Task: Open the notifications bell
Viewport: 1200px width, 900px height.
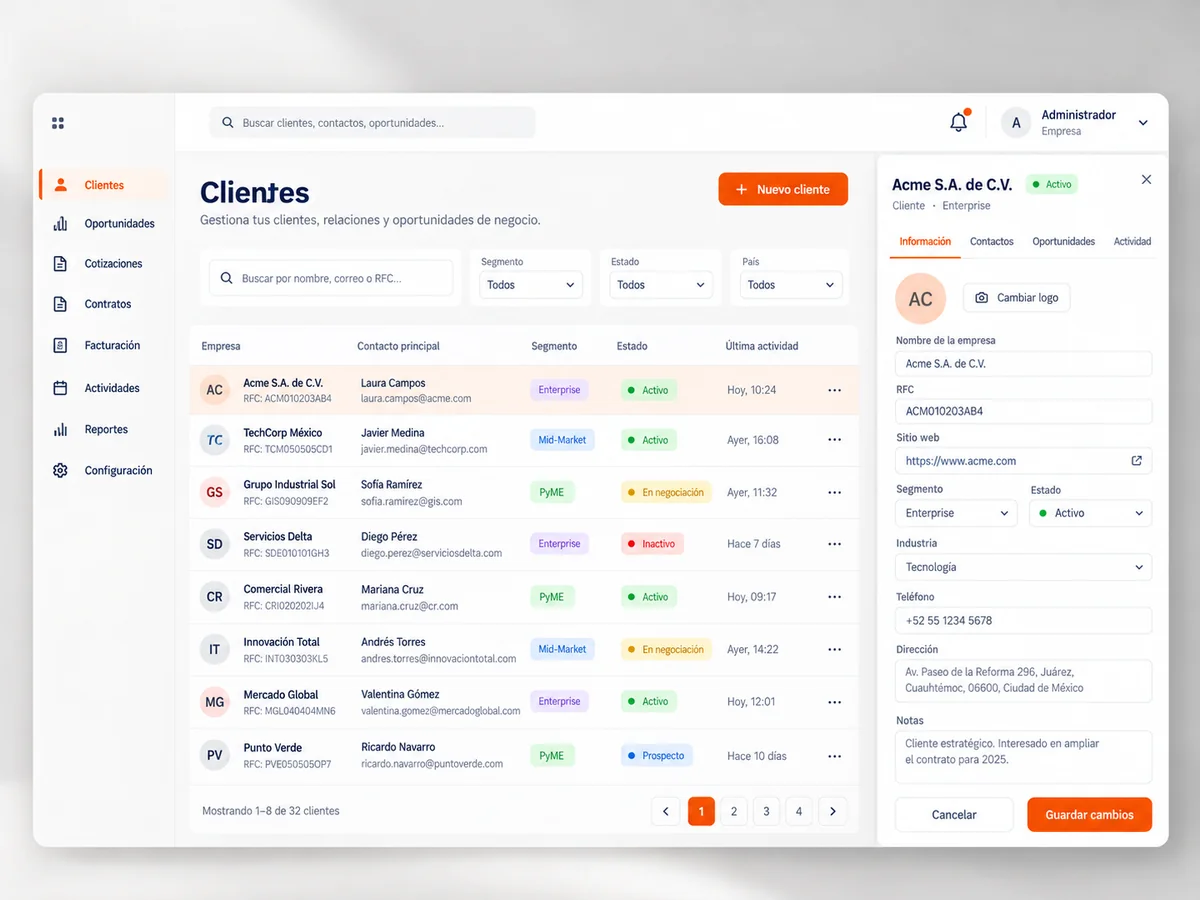Action: (x=959, y=122)
